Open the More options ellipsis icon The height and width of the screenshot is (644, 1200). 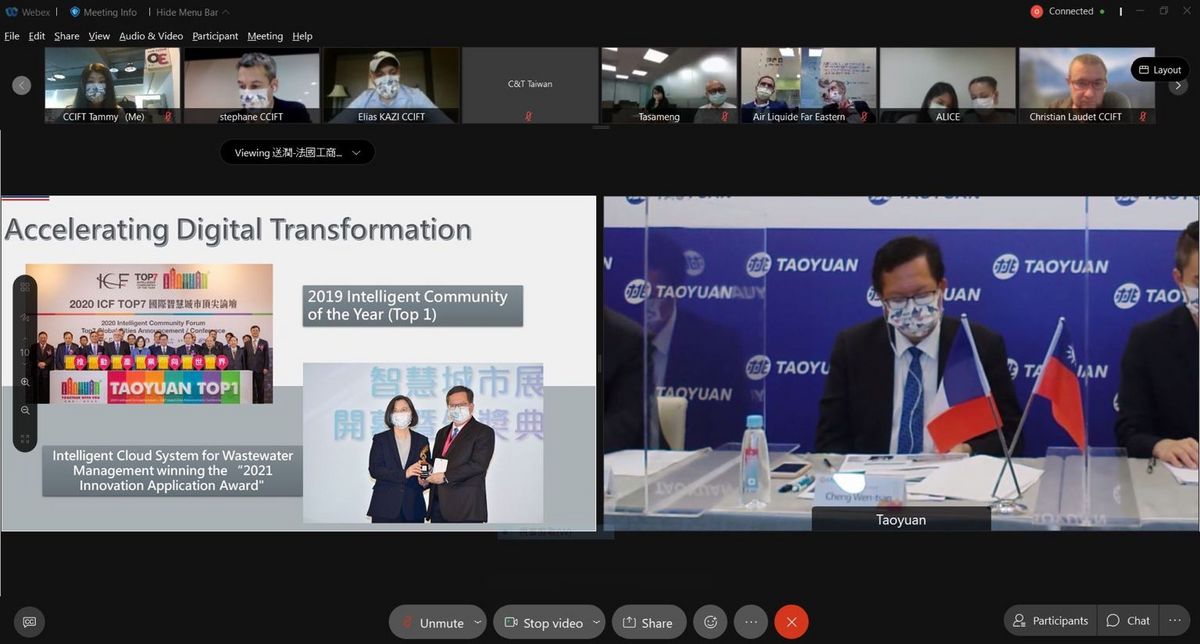(x=751, y=622)
